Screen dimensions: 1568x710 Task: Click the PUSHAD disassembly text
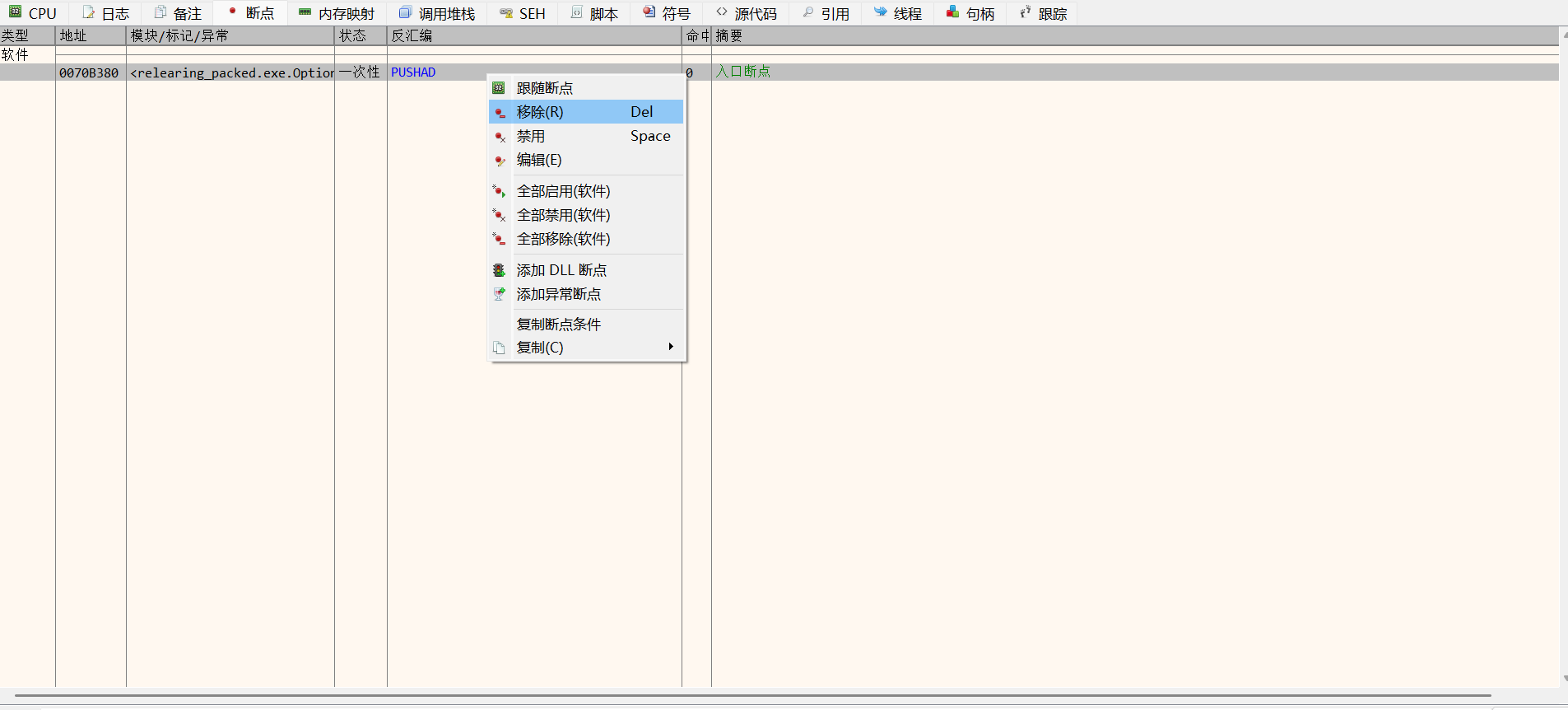(413, 72)
